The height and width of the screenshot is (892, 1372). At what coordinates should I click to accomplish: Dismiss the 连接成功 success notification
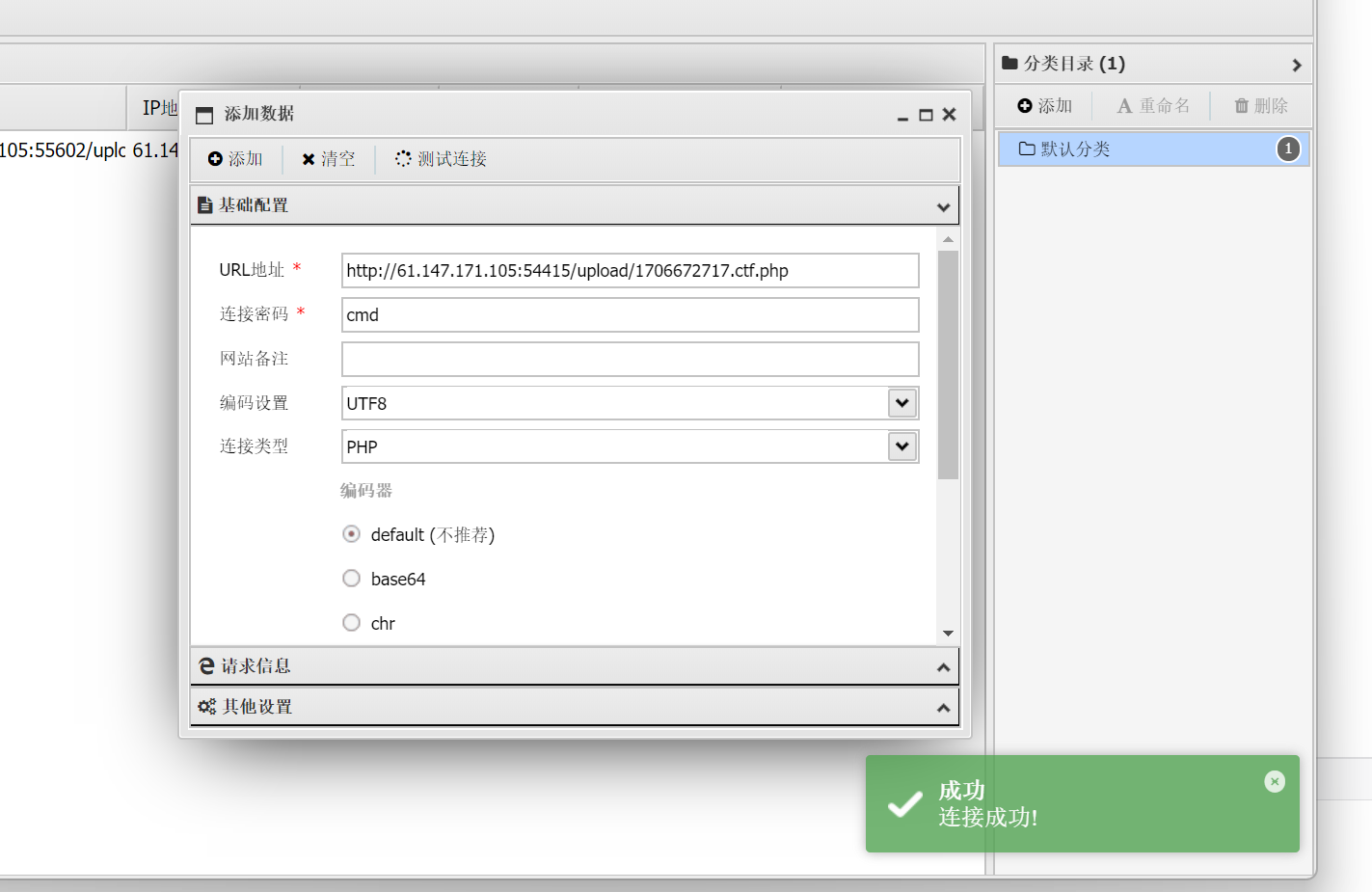[1275, 781]
